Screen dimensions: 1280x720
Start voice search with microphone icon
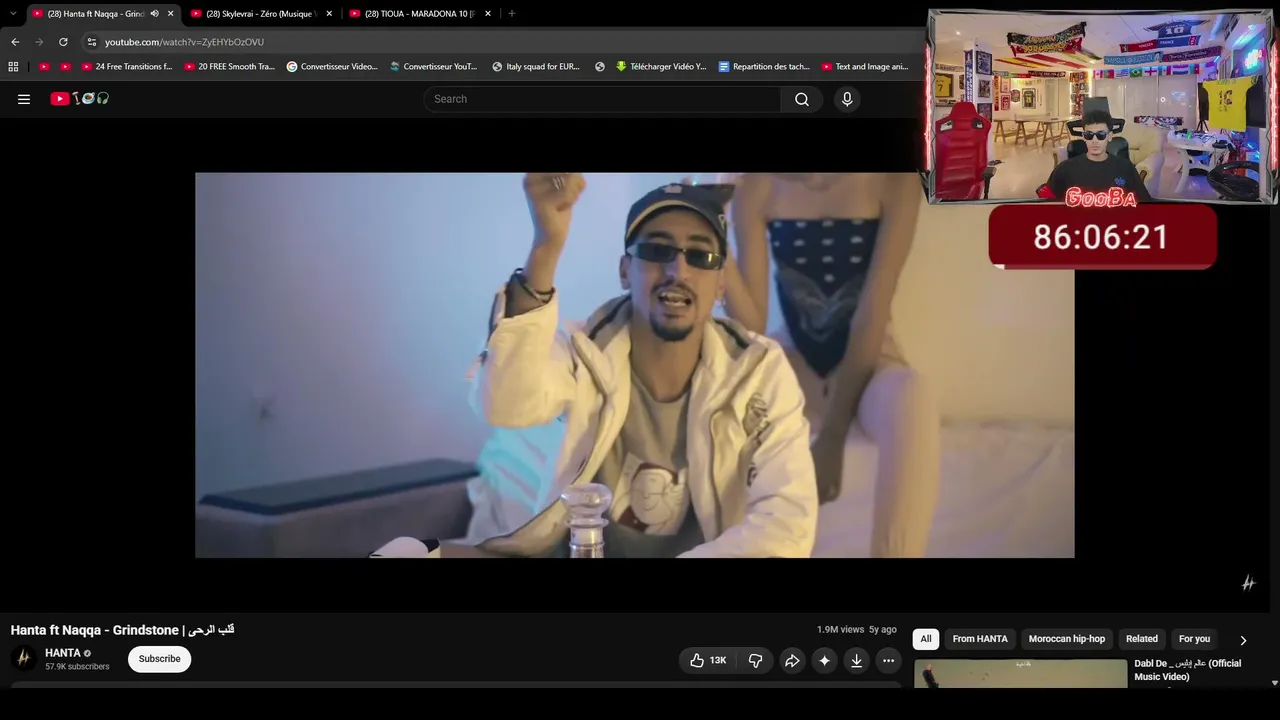pos(847,99)
